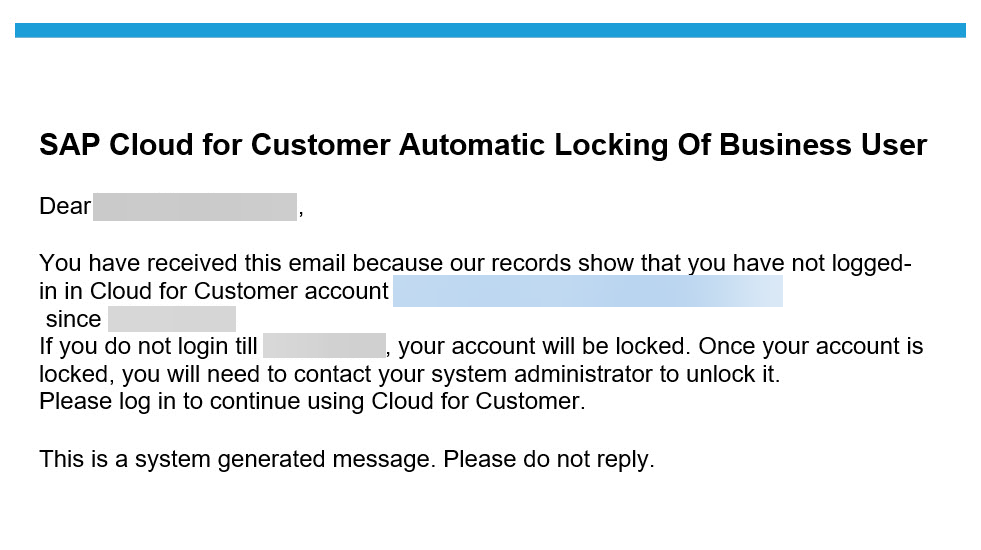Click the redacted date after 'login till'
The height and width of the screenshot is (550, 981).
click(x=324, y=345)
